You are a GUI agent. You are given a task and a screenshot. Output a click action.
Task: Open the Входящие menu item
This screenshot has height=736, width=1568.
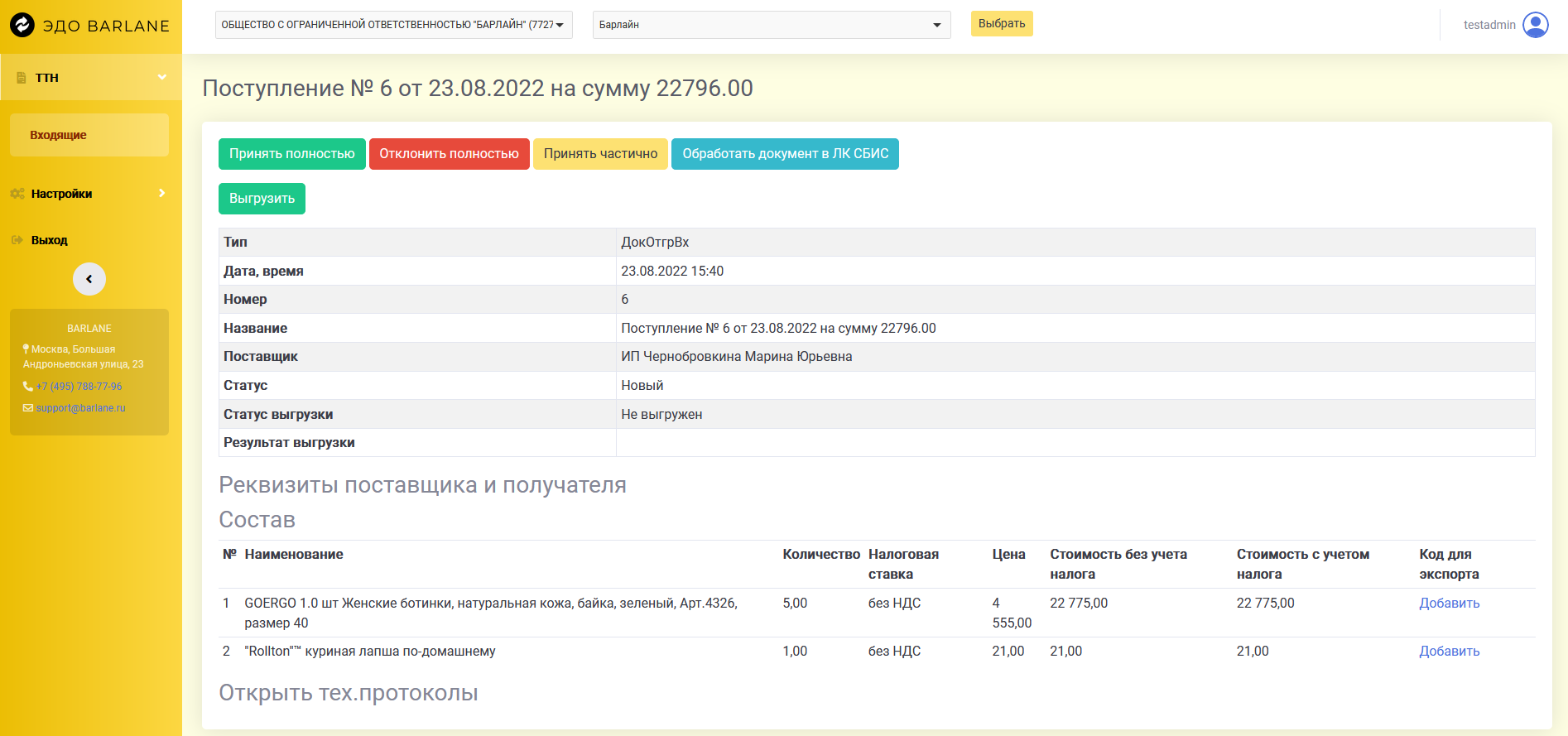(x=89, y=135)
